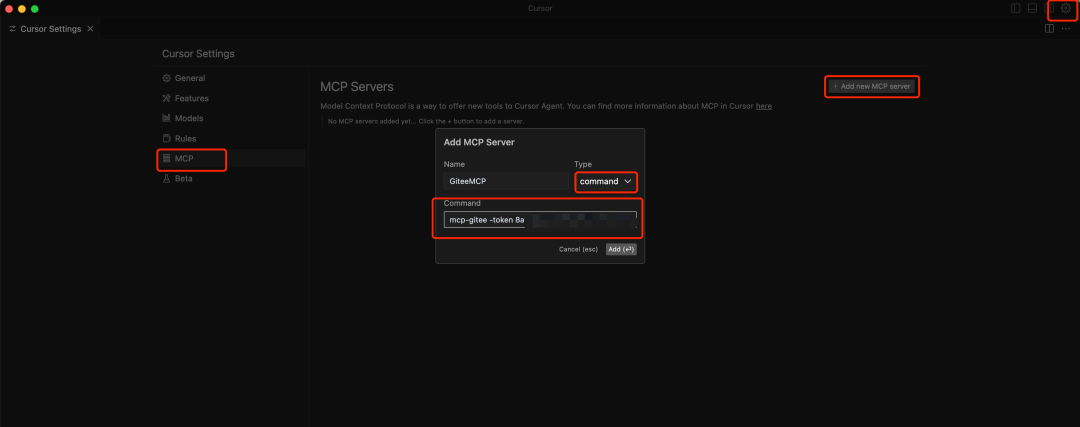This screenshot has width=1080, height=427.
Task: Click the Beta flask icon in sidebar
Action: (x=166, y=178)
